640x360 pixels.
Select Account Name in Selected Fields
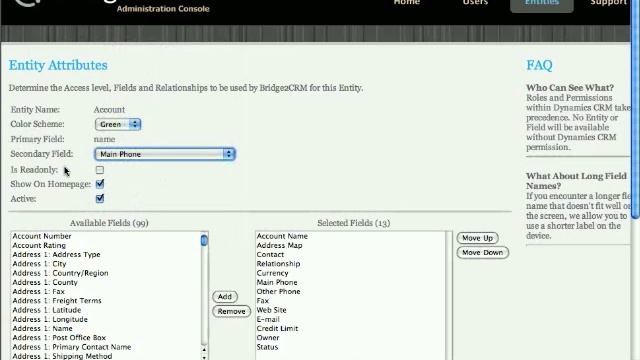(x=351, y=236)
